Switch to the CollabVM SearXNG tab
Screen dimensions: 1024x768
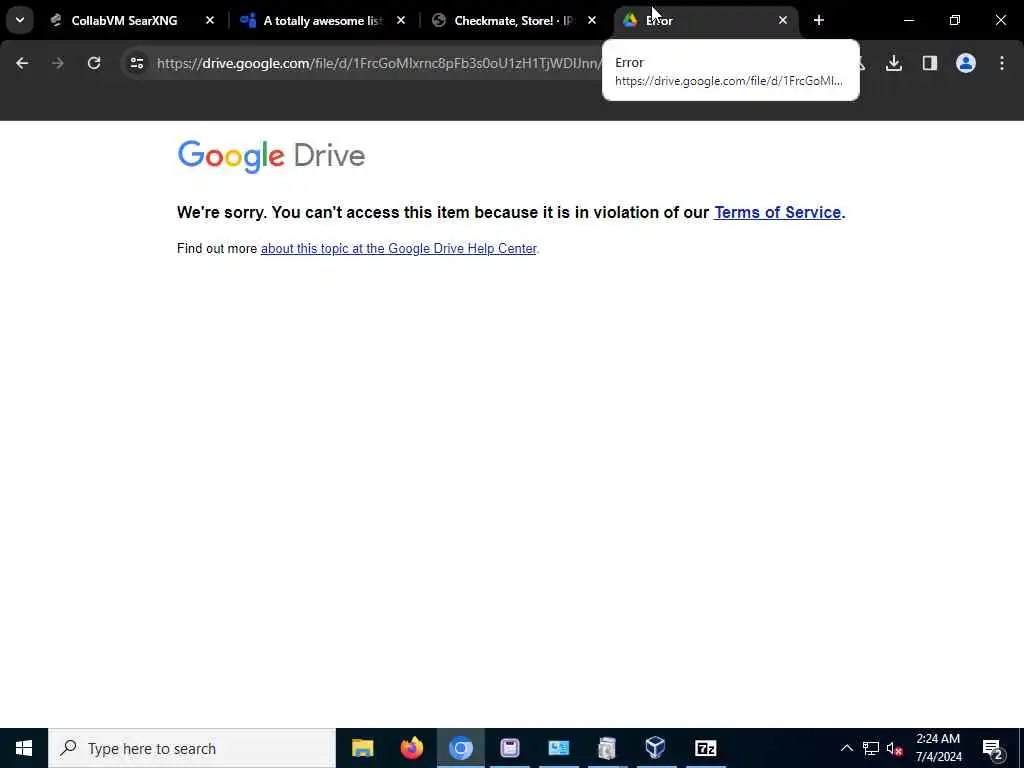[x=124, y=20]
